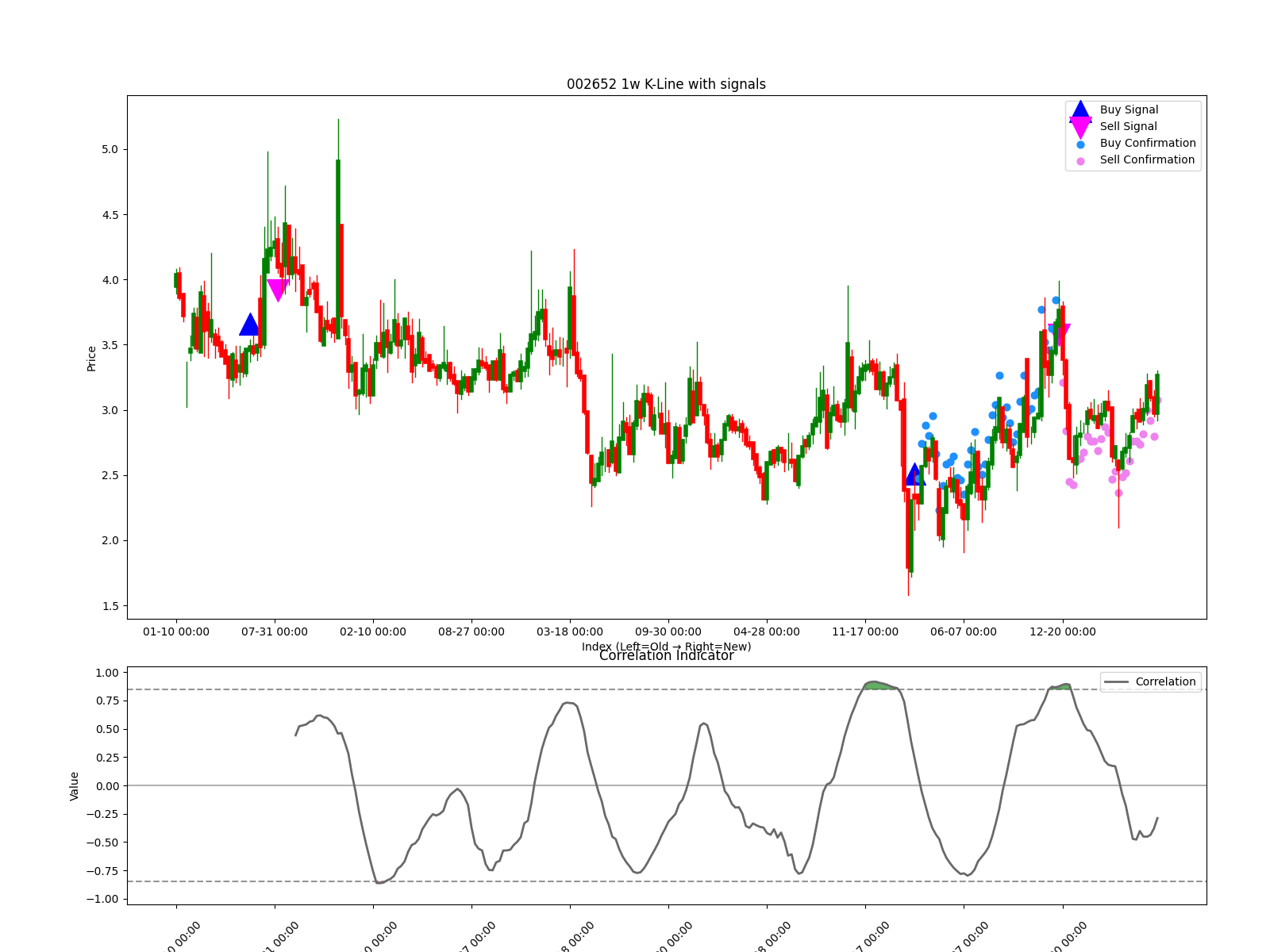Click the 0.50 correlation tick label
Viewport: 1270px width, 952px height.
click(106, 729)
